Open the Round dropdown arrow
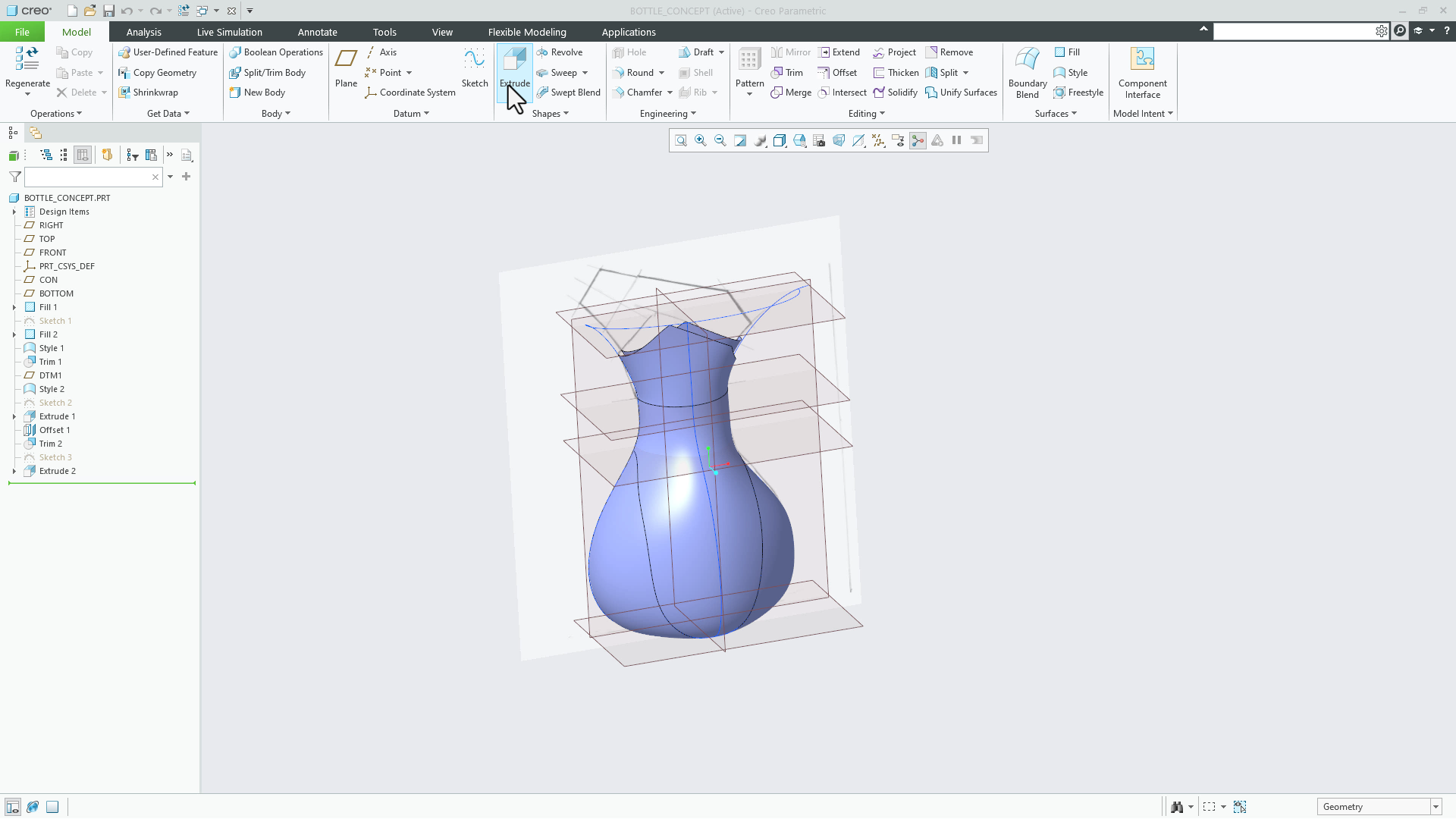Viewport: 1456px width, 819px height. coord(661,73)
